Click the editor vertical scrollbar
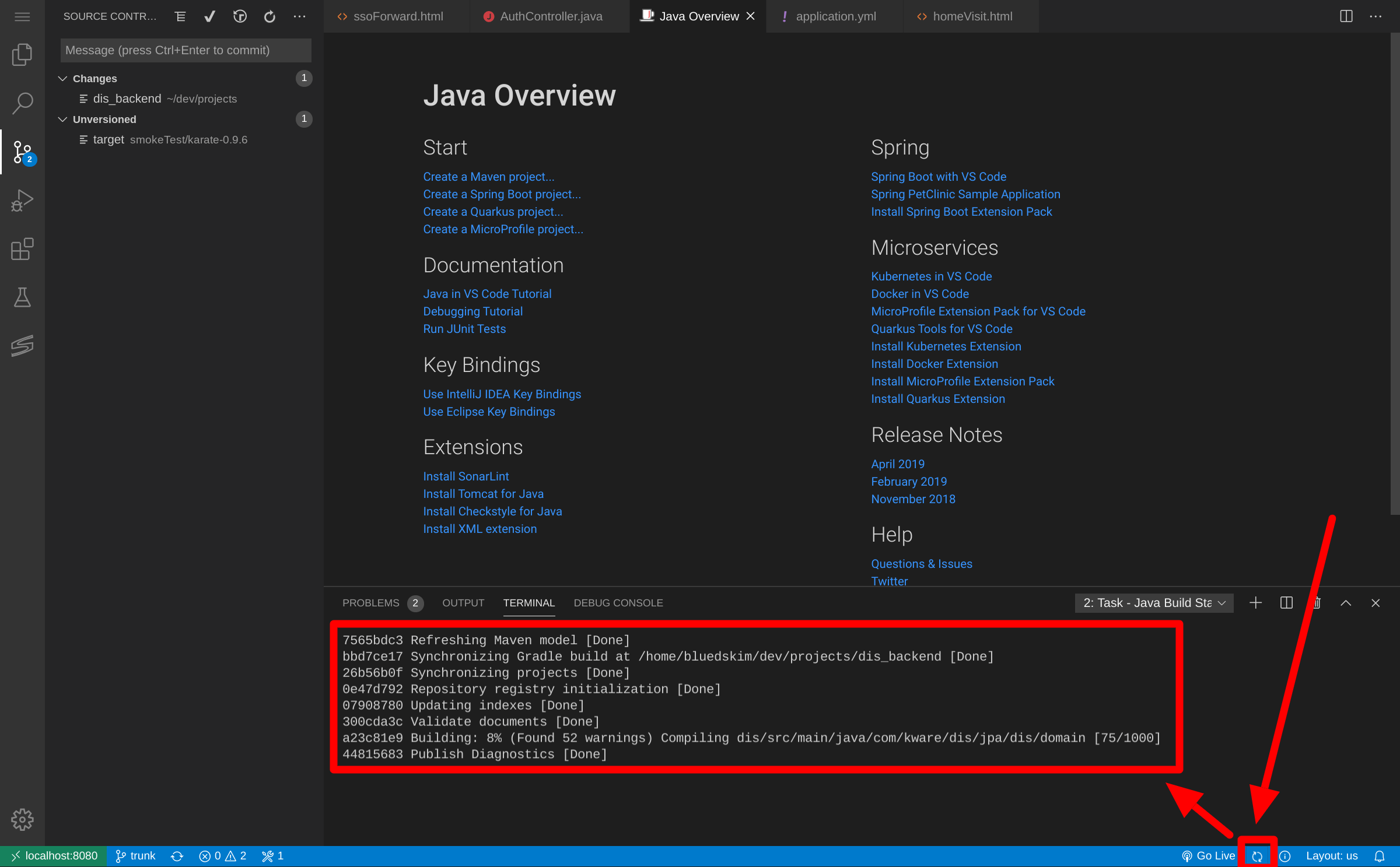Screen dimensions: 1400x867 [x=1394, y=274]
